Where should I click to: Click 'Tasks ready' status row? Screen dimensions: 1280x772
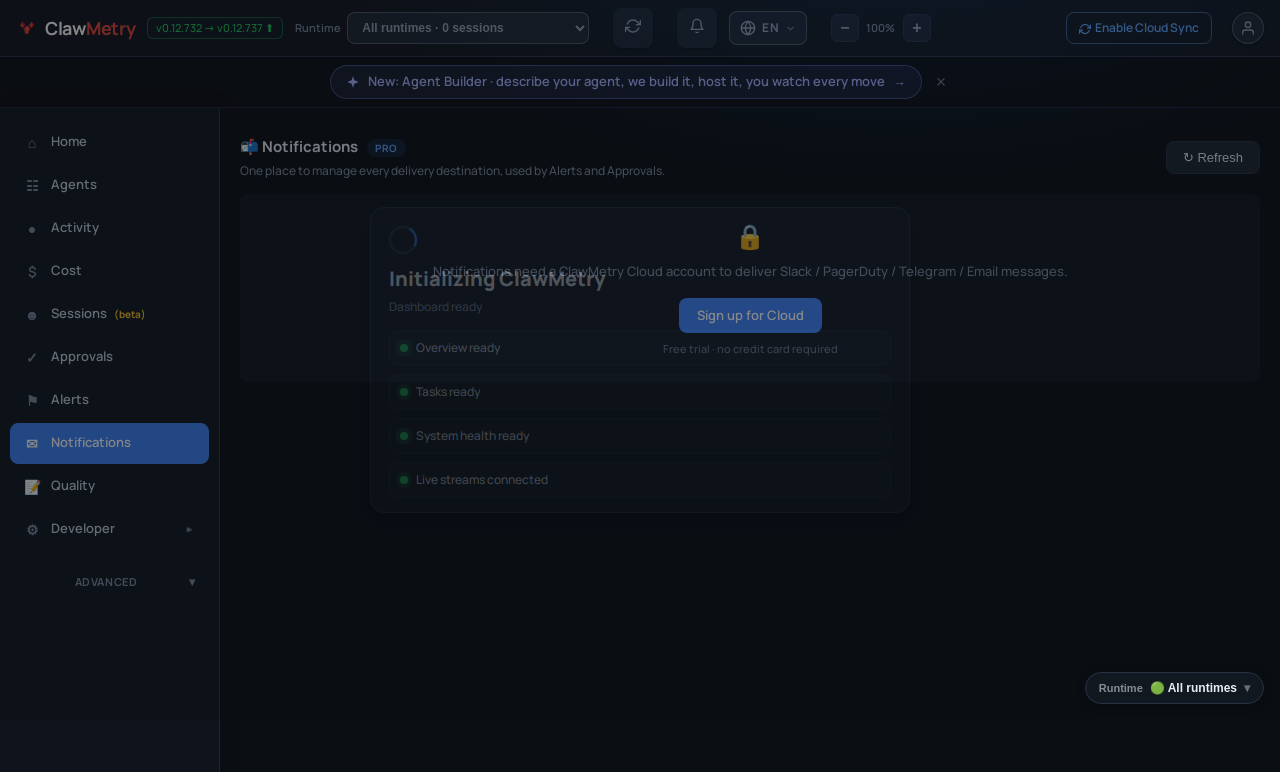[x=640, y=392]
